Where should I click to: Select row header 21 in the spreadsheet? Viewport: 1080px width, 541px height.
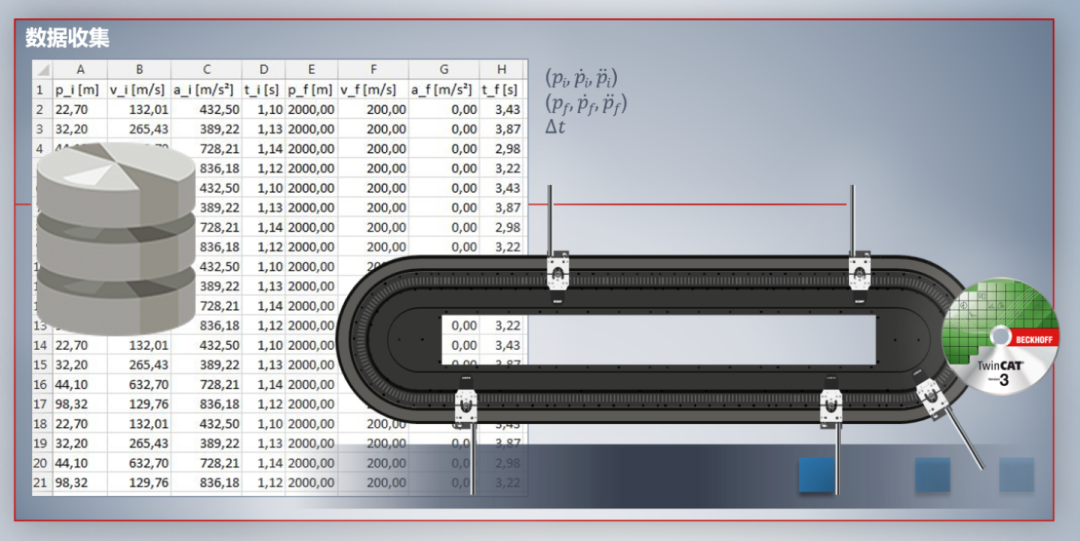(41, 482)
